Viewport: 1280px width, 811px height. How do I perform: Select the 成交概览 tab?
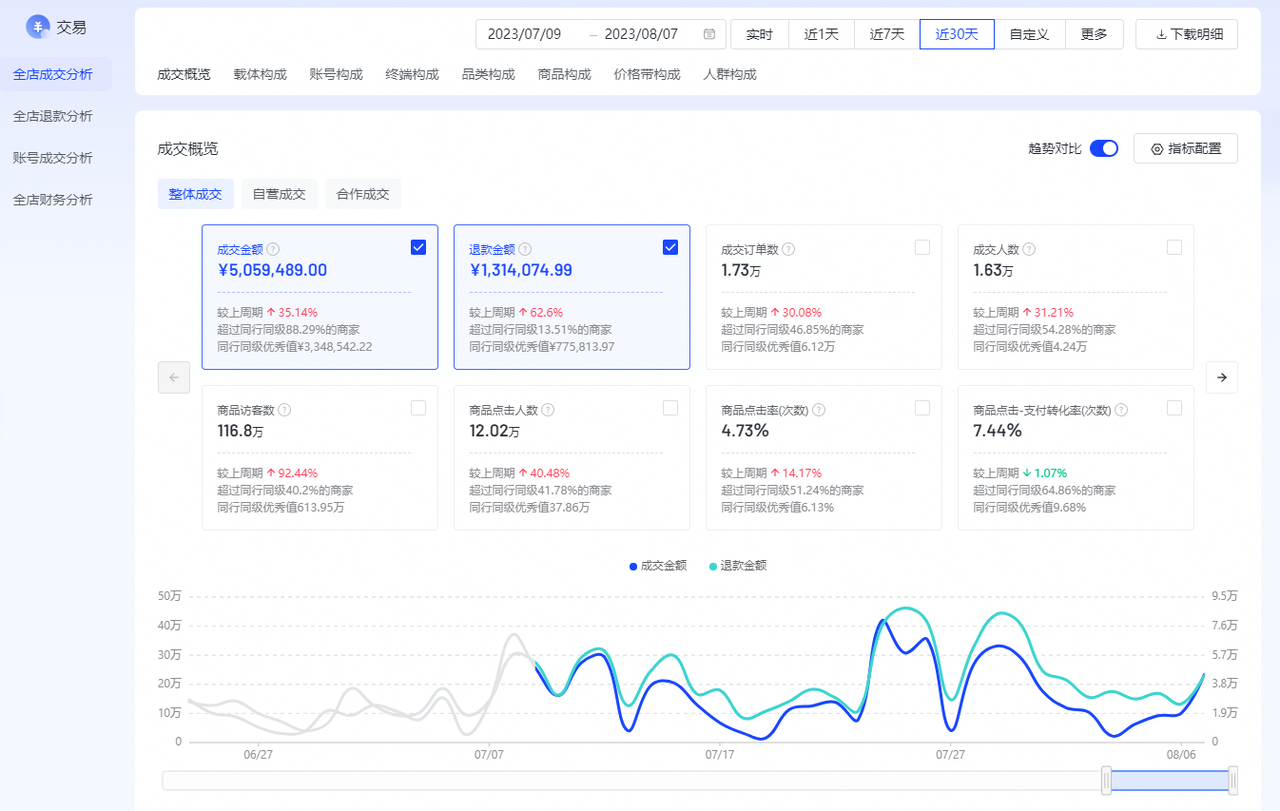click(x=184, y=74)
